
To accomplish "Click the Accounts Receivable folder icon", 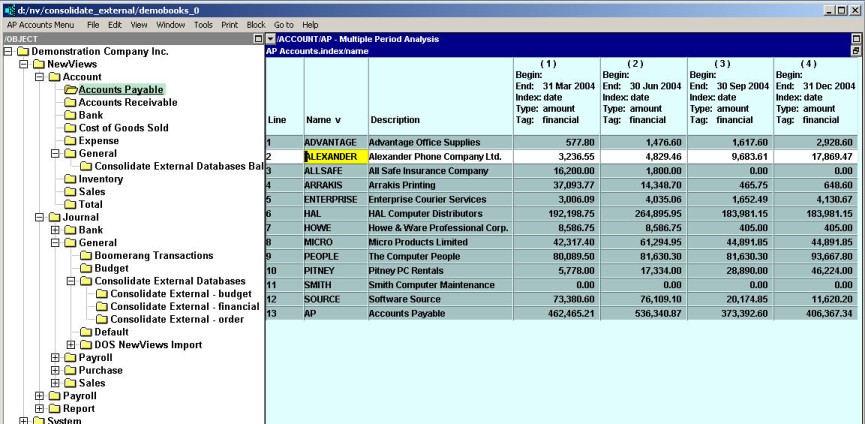I will (71, 102).
